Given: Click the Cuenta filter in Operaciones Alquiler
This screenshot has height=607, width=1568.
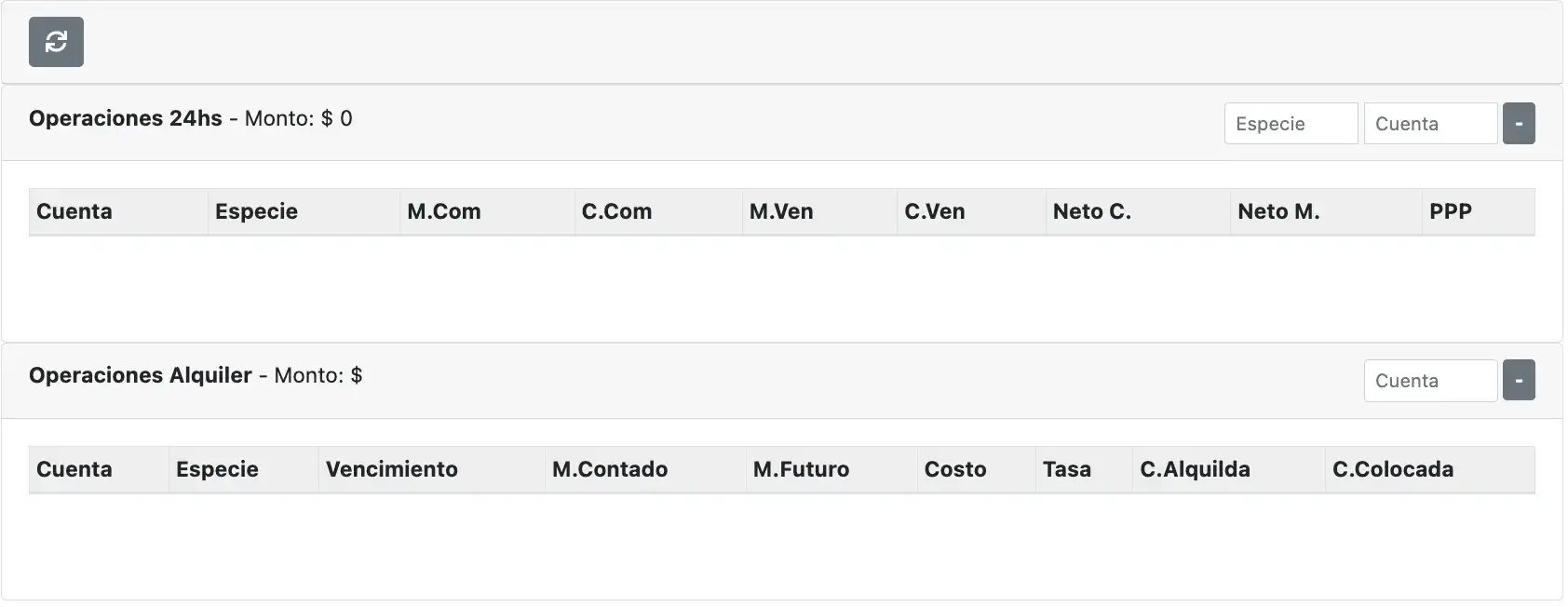Looking at the screenshot, I should click(x=1430, y=380).
